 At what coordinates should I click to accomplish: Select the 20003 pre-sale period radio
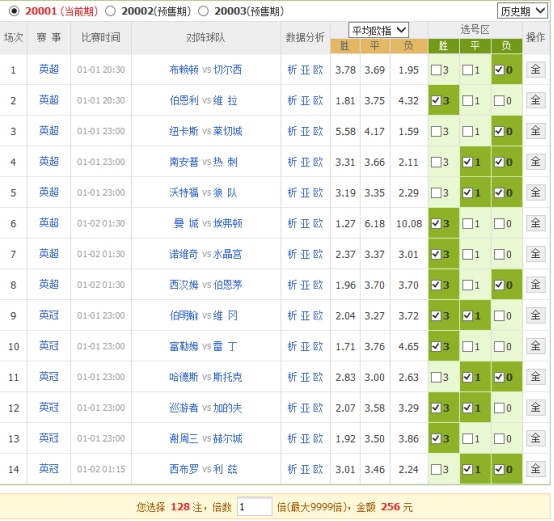(x=203, y=11)
